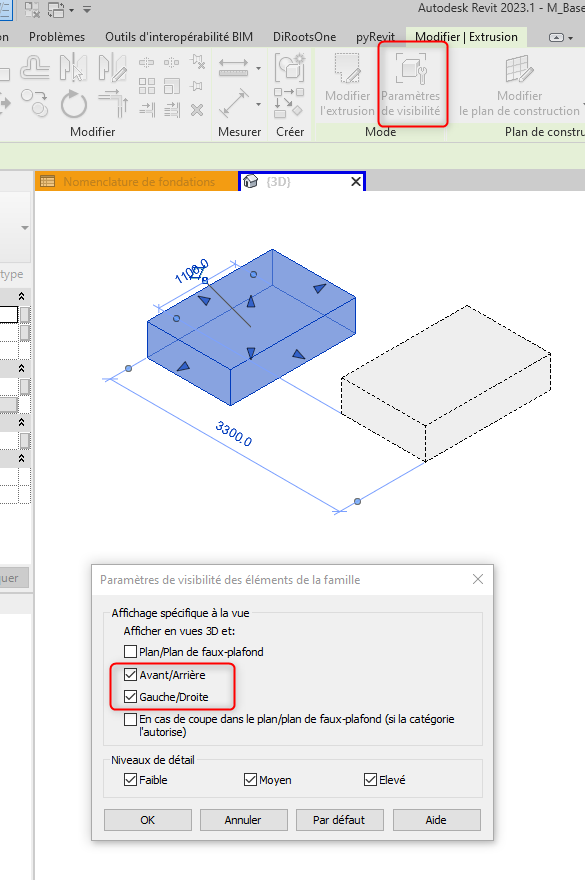Select the Array tool
The image size is (585, 880).
pos(147,86)
